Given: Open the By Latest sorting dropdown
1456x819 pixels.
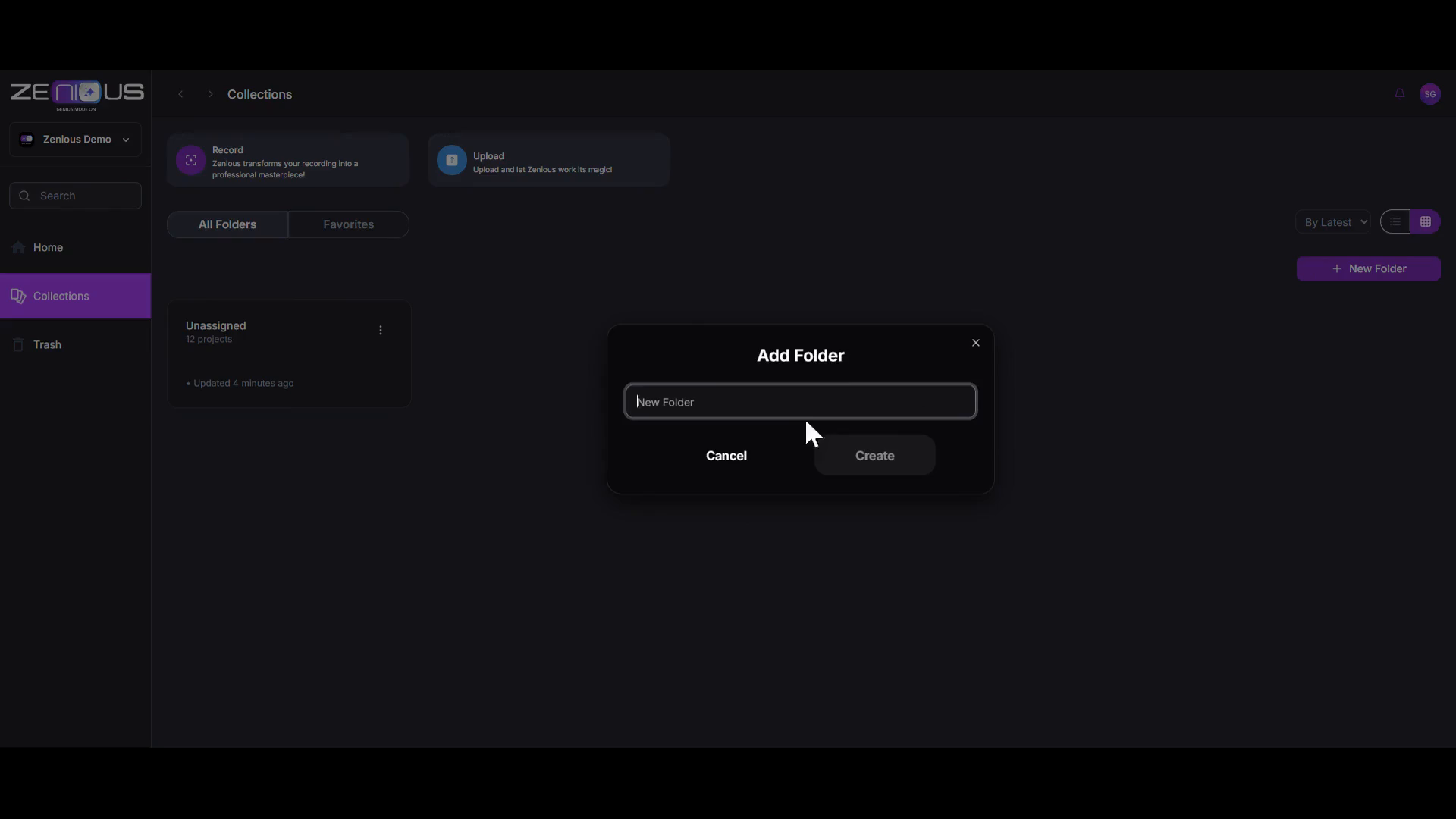Looking at the screenshot, I should click(1332, 221).
